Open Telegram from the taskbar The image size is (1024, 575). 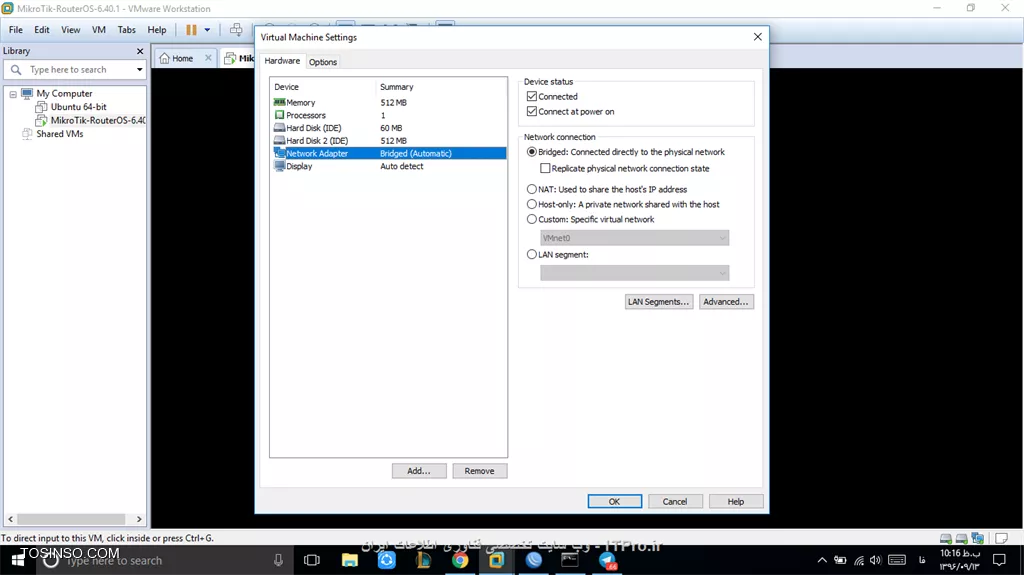607,560
